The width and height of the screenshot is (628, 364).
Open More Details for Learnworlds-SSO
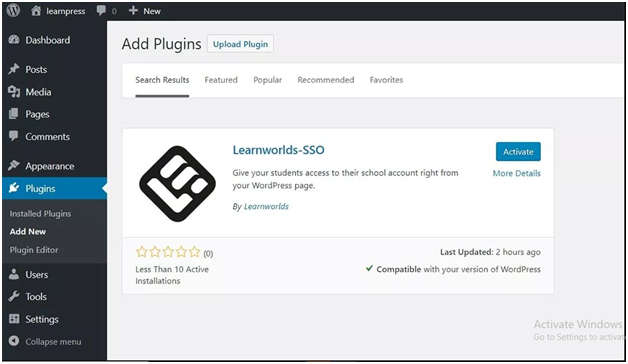[517, 173]
